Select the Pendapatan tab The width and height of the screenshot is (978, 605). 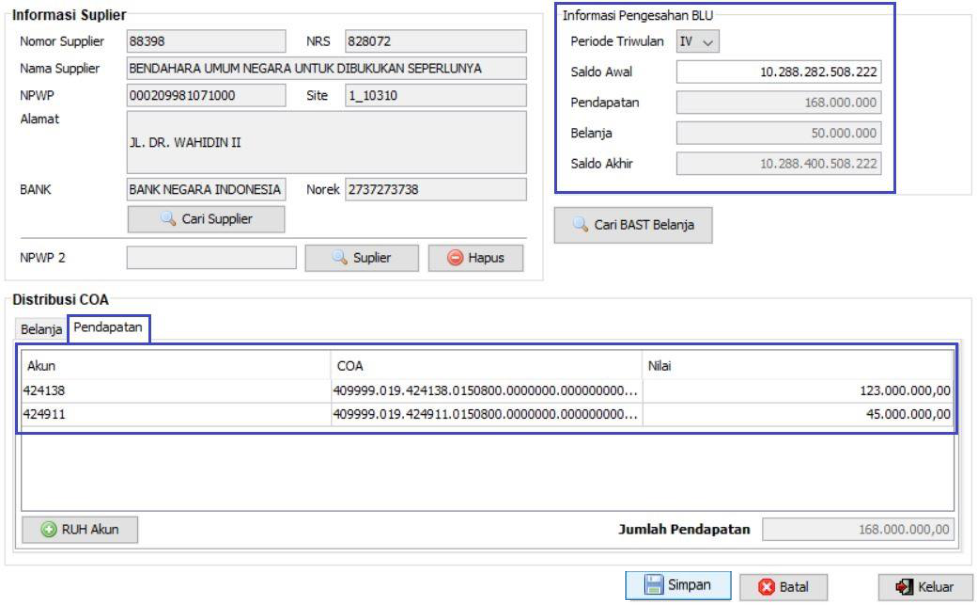point(108,327)
